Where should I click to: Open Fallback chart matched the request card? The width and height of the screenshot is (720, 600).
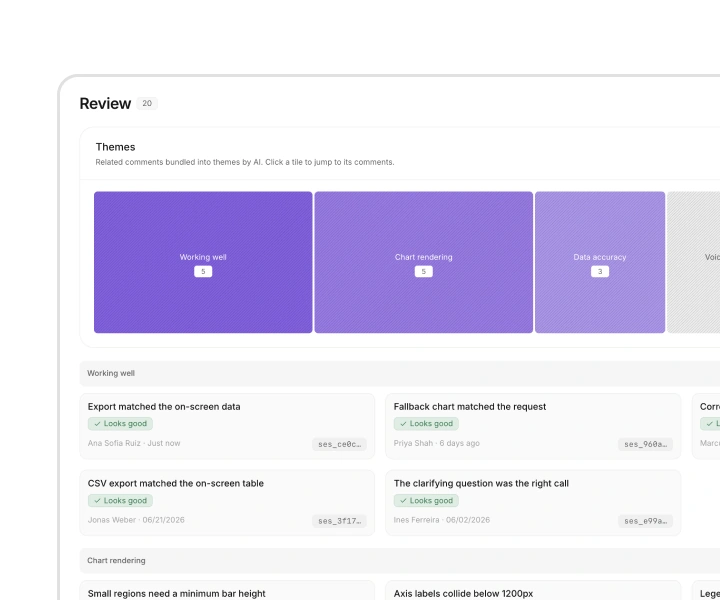click(533, 426)
